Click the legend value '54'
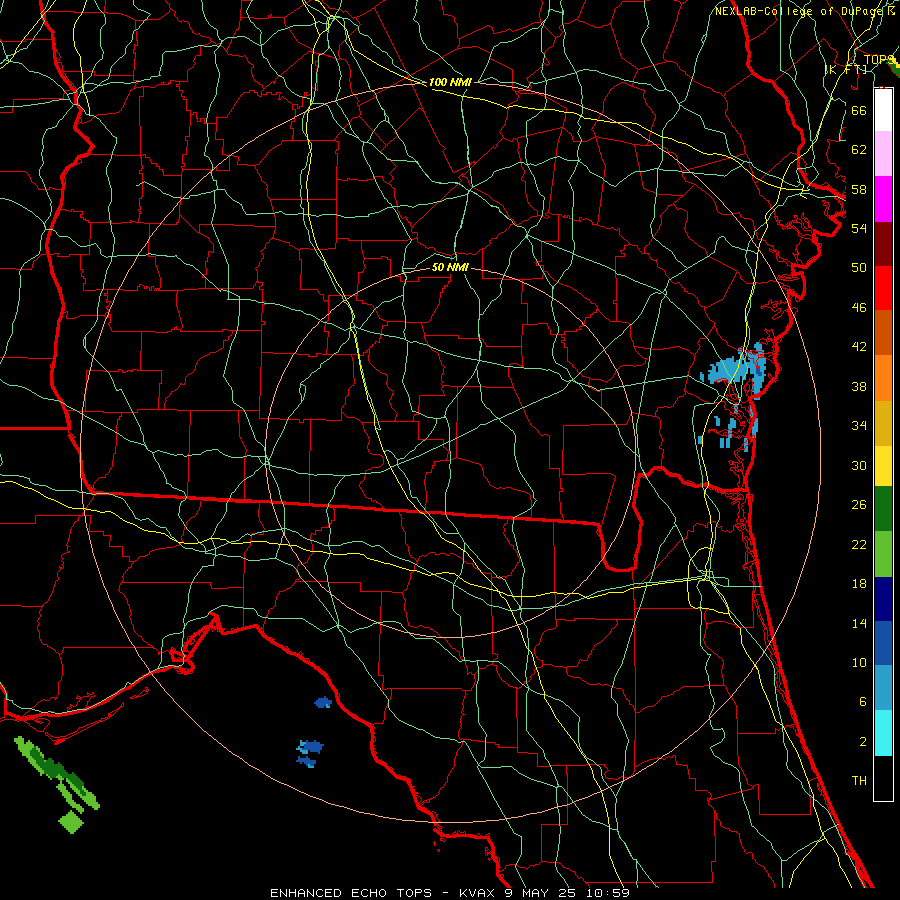The width and height of the screenshot is (900, 900). pos(859,228)
